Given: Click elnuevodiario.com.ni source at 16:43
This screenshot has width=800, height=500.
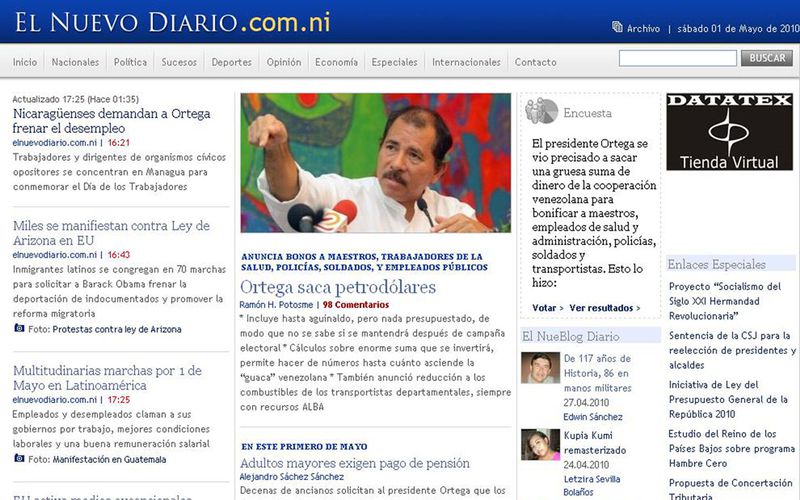Looking at the screenshot, I should 55,255.
